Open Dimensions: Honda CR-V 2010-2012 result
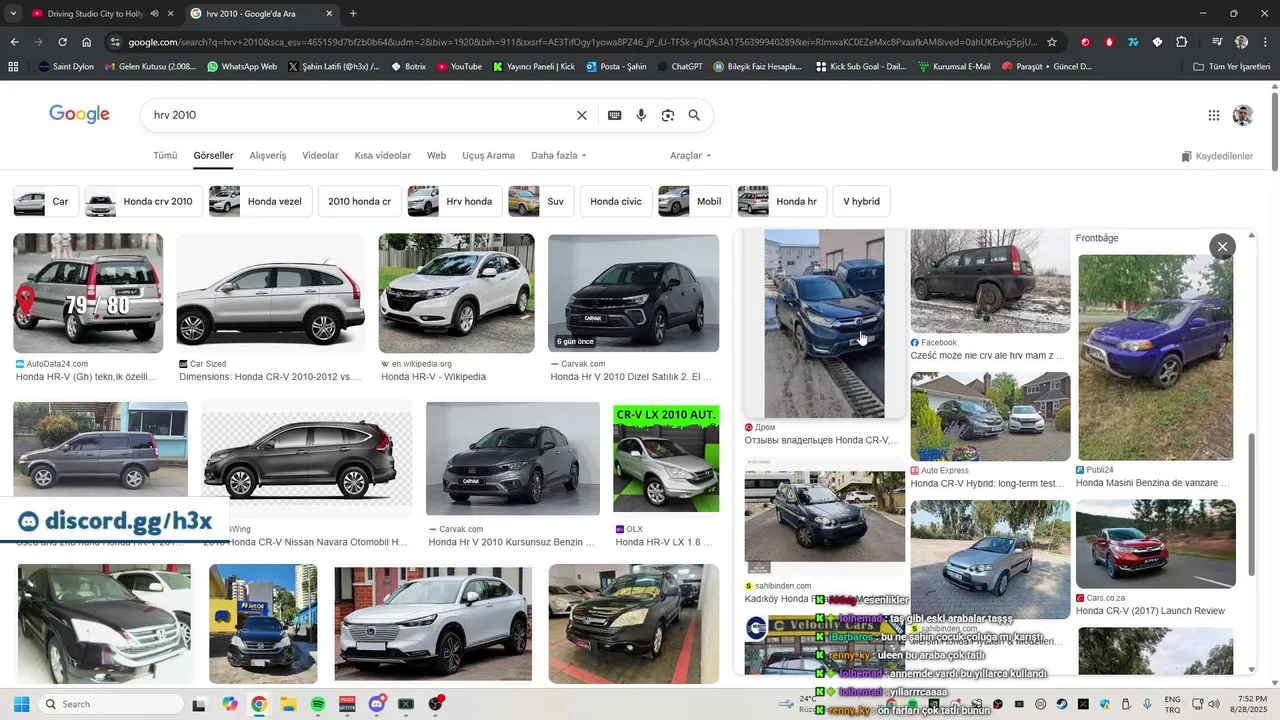The image size is (1280, 720). [270, 377]
